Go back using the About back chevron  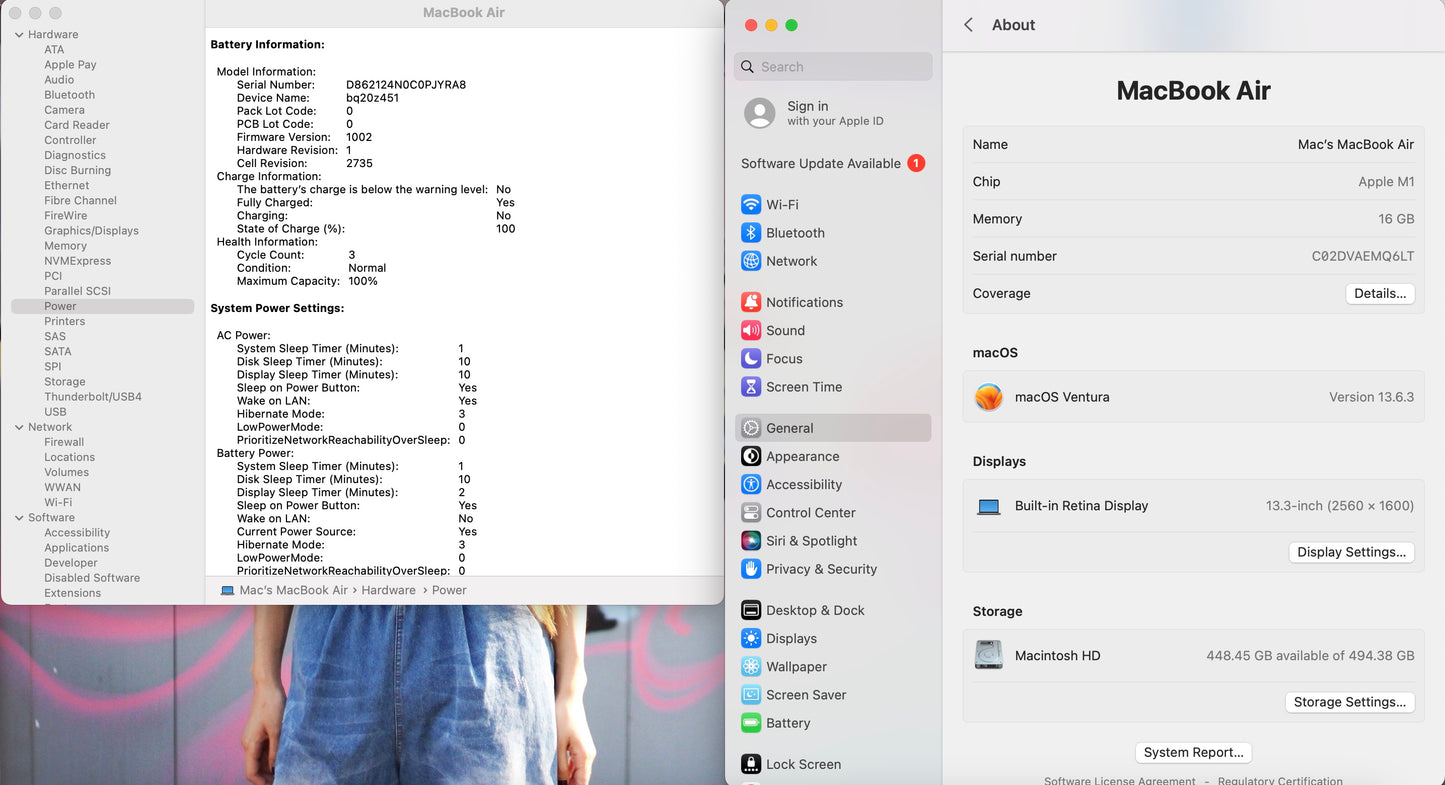[968, 25]
